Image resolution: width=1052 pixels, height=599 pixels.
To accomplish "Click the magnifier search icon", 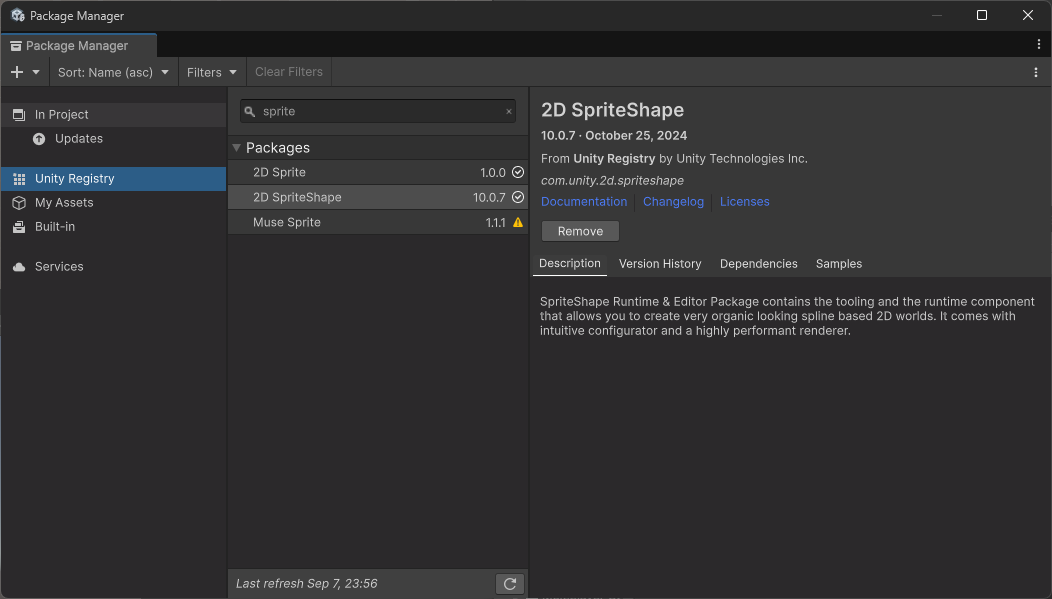I will (x=250, y=111).
